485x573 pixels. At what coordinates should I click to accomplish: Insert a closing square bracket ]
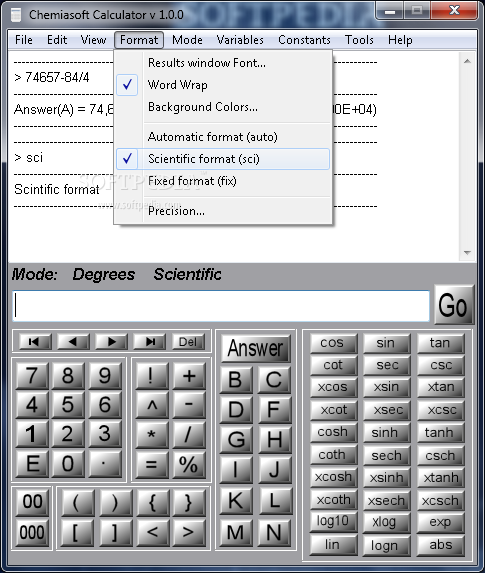click(x=115, y=533)
